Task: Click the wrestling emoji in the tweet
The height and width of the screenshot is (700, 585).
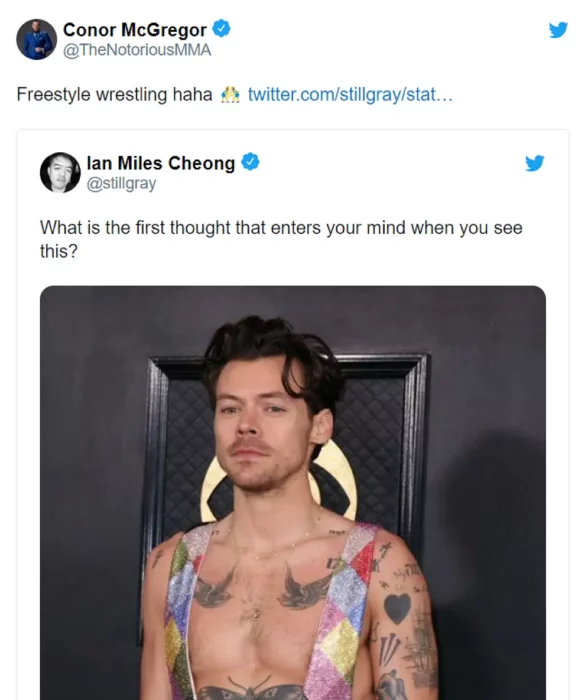Action: pos(230,95)
